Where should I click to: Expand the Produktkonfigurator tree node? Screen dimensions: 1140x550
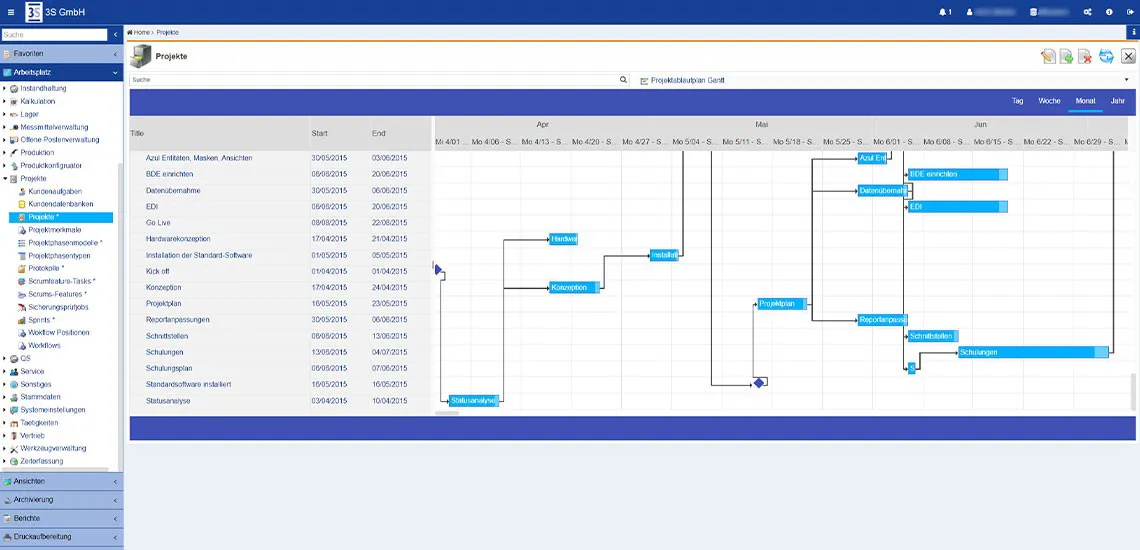pyautogui.click(x=4, y=166)
